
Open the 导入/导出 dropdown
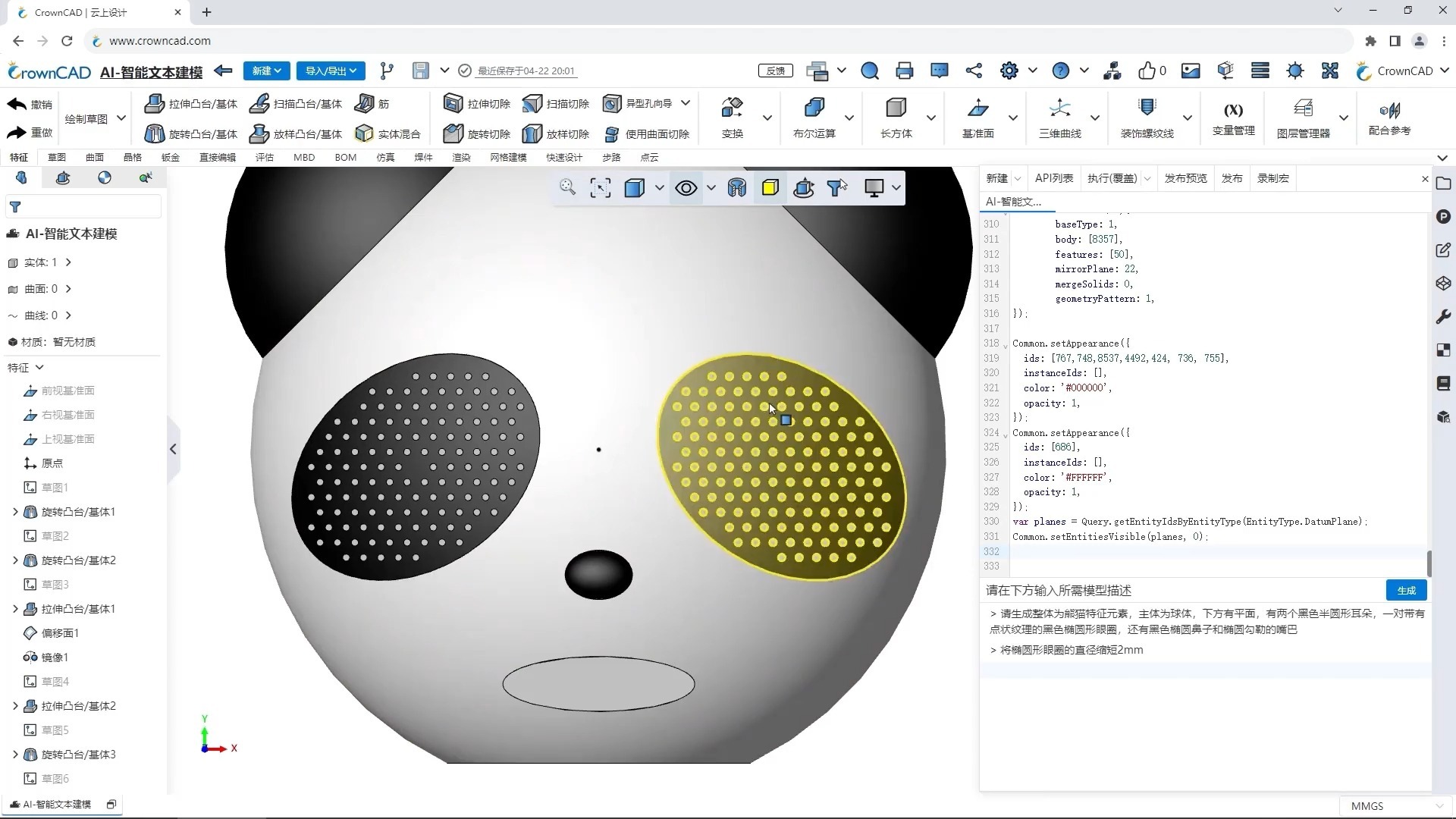click(331, 71)
